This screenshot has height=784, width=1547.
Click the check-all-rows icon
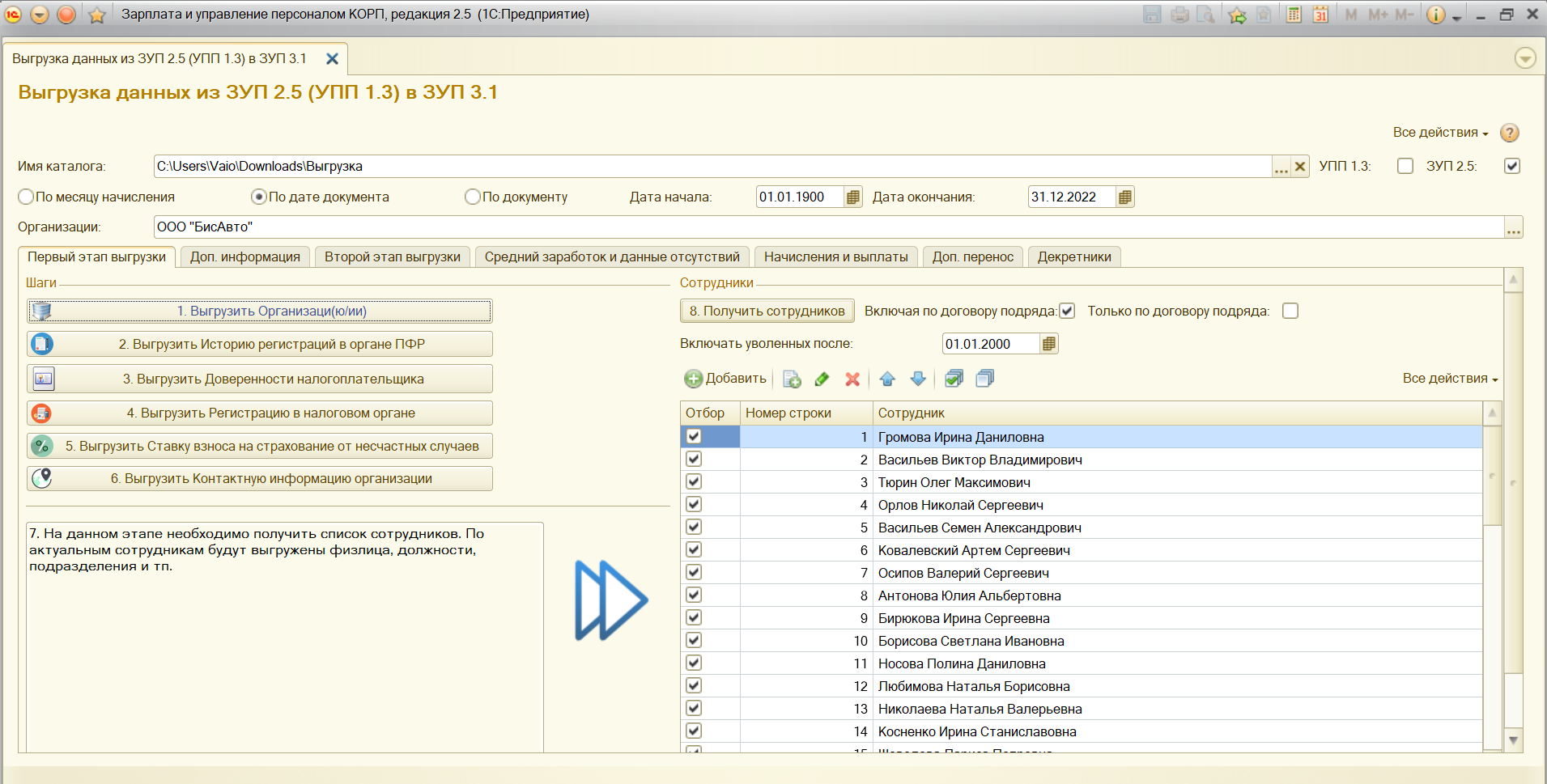[954, 379]
